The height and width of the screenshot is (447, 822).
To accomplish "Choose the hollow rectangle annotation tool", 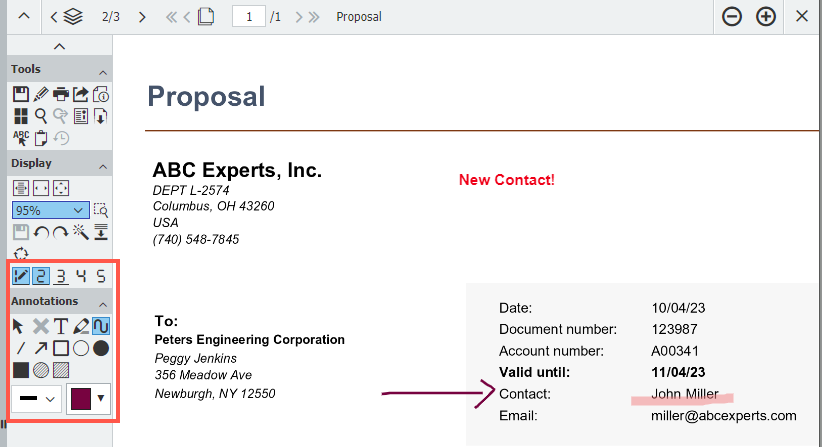I will pos(61,348).
